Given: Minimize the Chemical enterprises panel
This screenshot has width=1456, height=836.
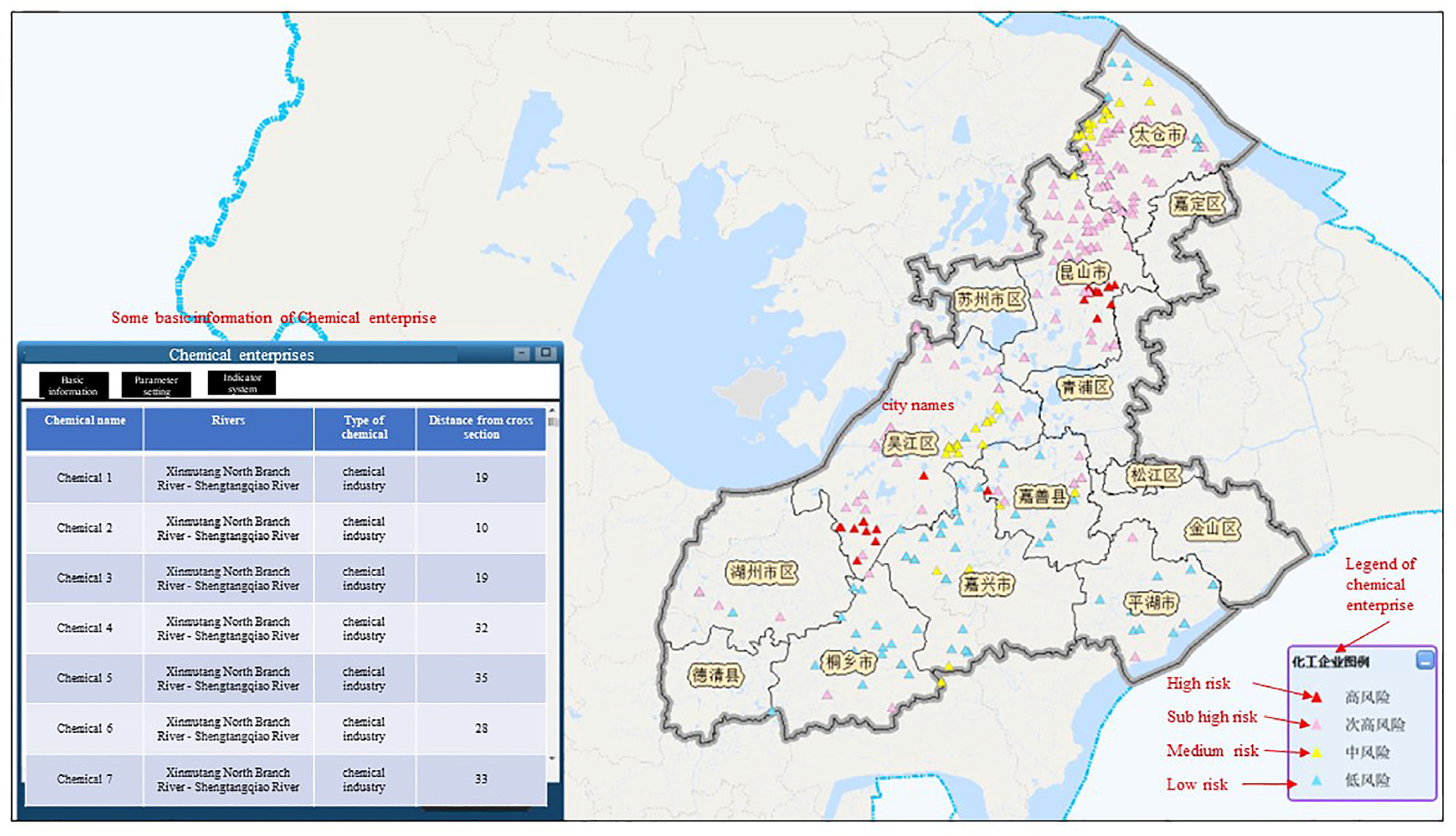Looking at the screenshot, I should point(521,354).
